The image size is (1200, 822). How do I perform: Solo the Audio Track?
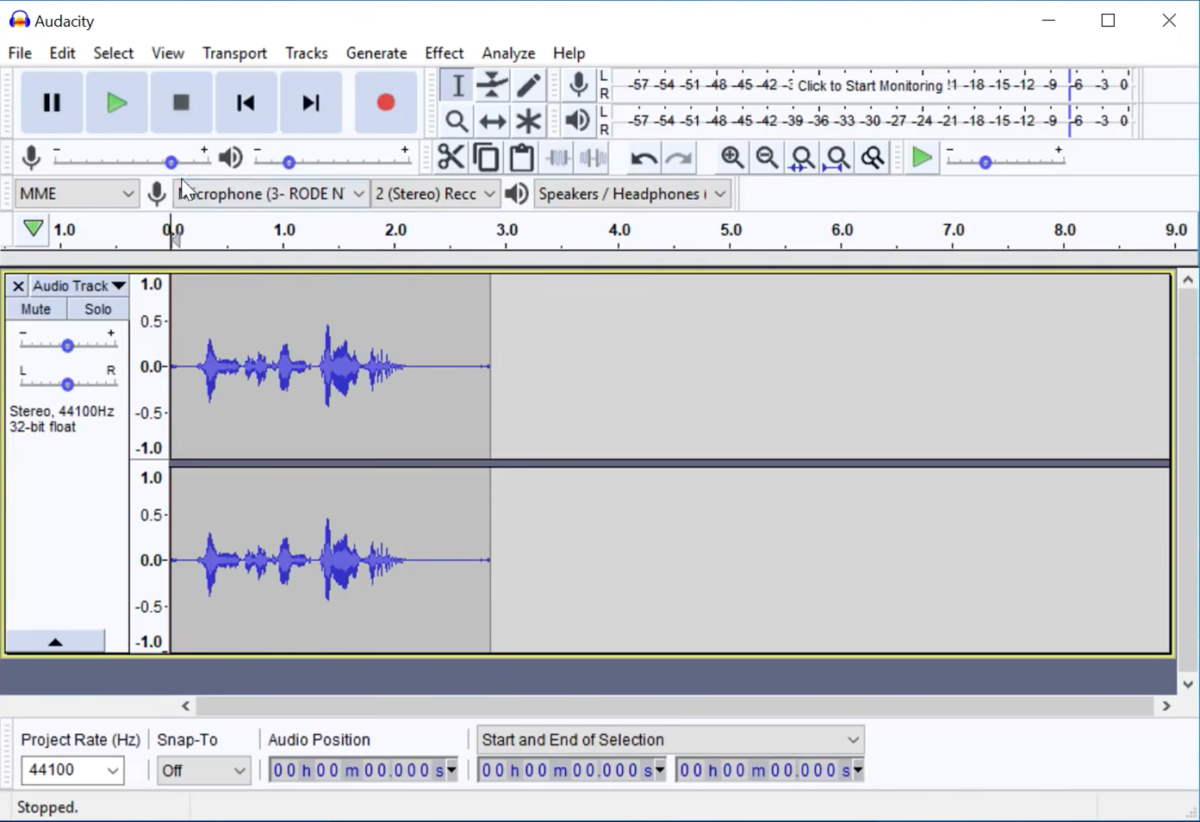(98, 309)
